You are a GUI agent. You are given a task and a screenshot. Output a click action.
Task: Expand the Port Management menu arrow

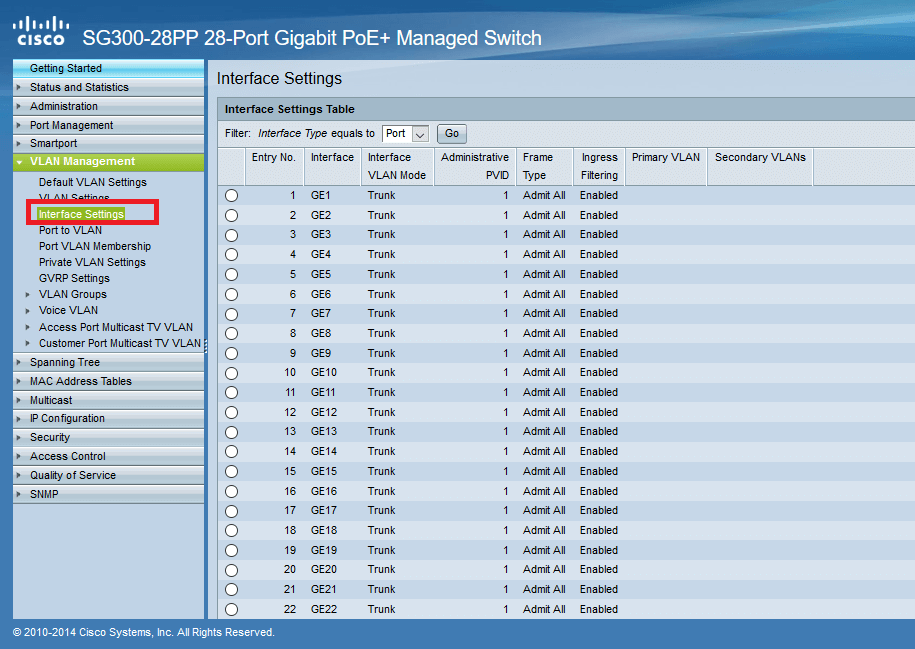click(x=19, y=125)
